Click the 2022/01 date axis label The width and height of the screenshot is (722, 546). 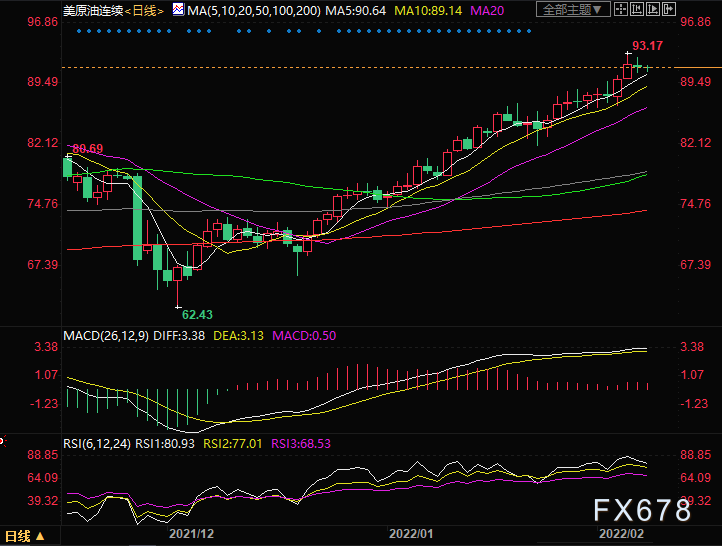411,534
